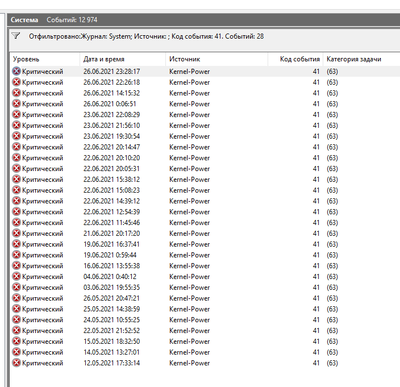400x387 pixels.
Task: Click the Система log title bar
Action: [204, 20]
